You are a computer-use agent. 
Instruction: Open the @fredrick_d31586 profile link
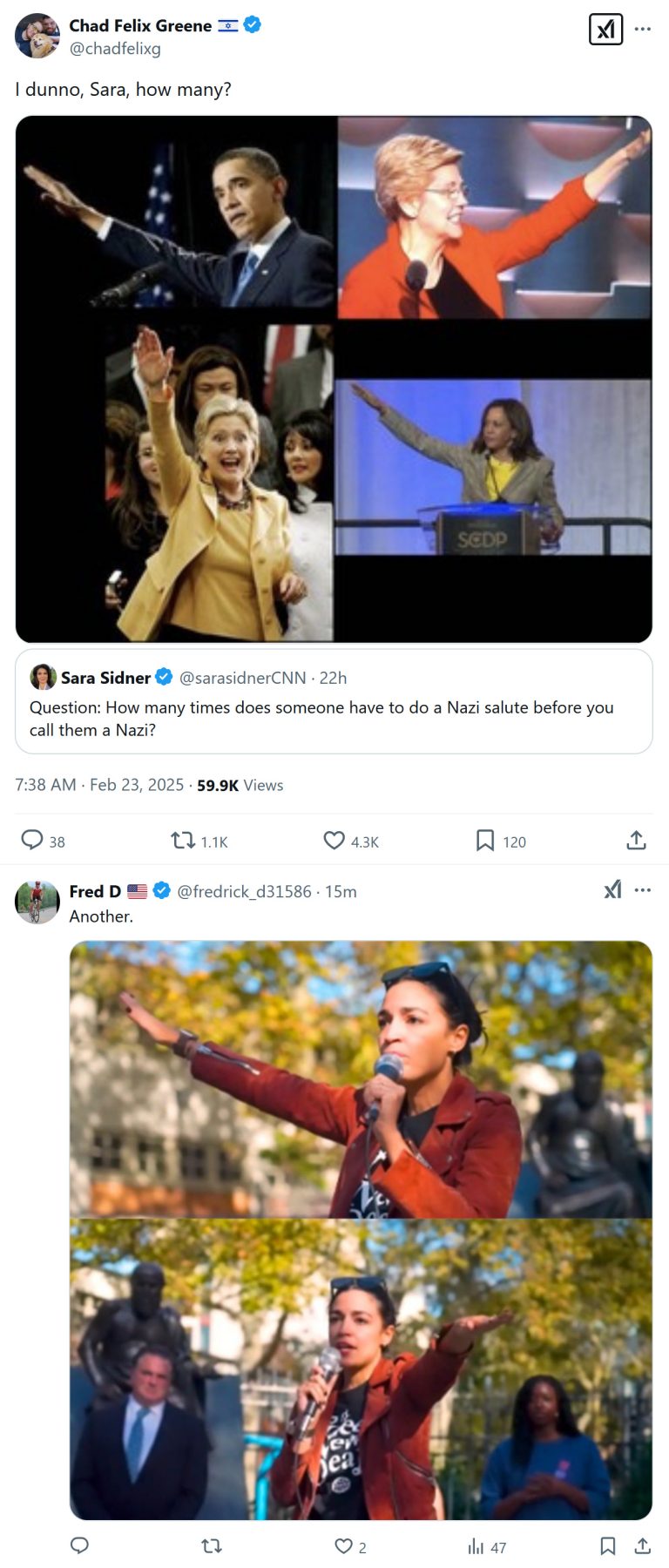point(244,891)
